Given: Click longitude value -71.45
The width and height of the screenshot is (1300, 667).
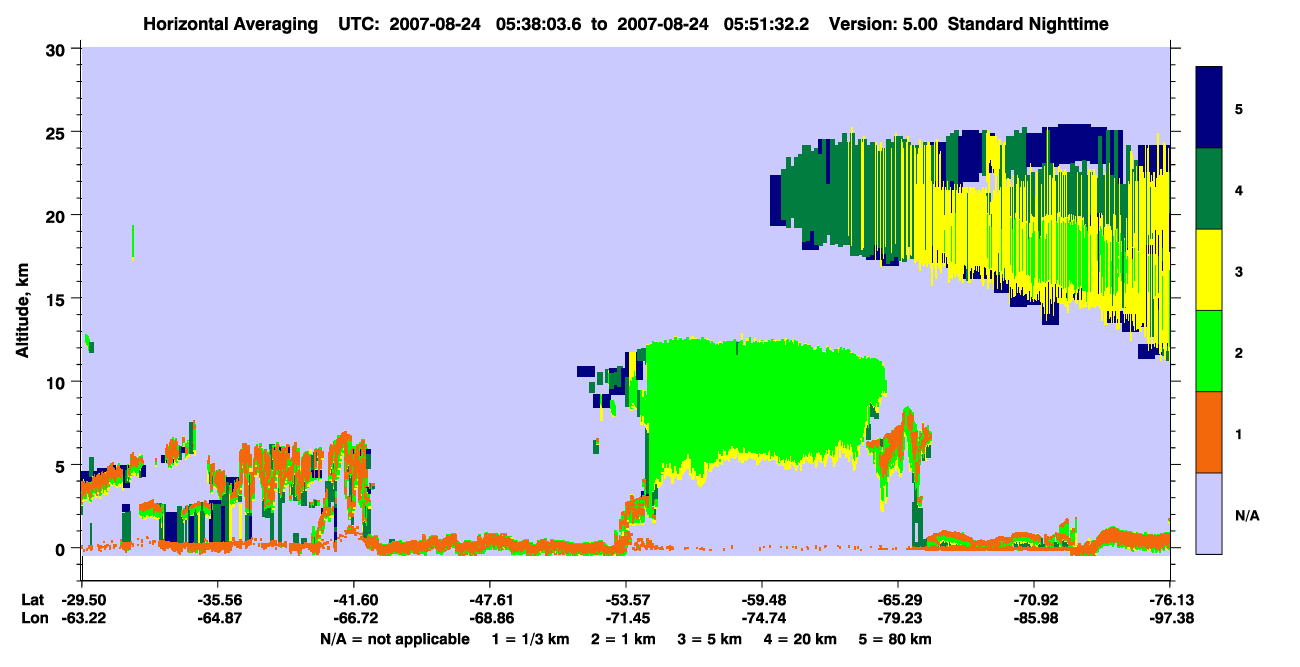Looking at the screenshot, I should [x=626, y=619].
